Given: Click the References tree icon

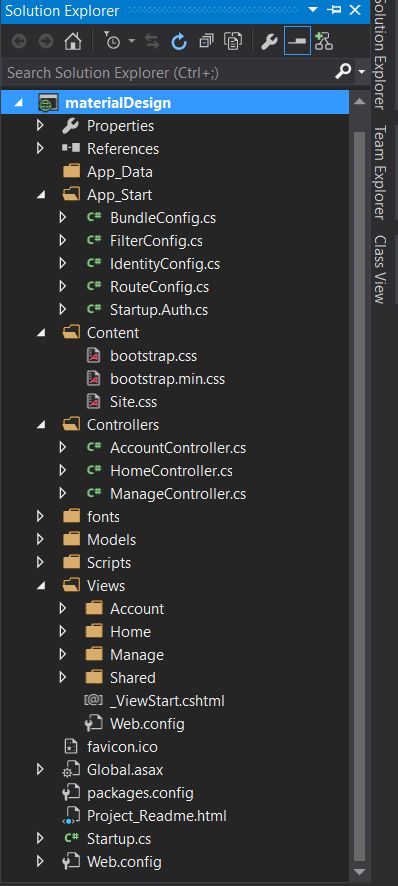Looking at the screenshot, I should click(71, 149).
